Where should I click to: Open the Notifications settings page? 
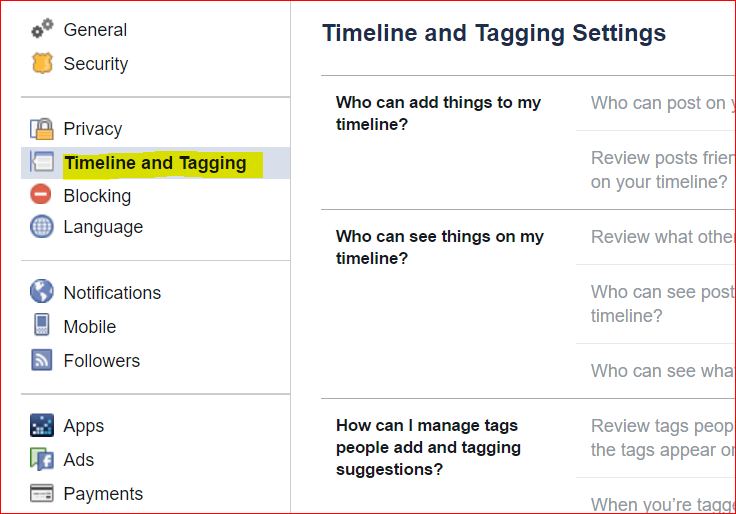click(112, 293)
